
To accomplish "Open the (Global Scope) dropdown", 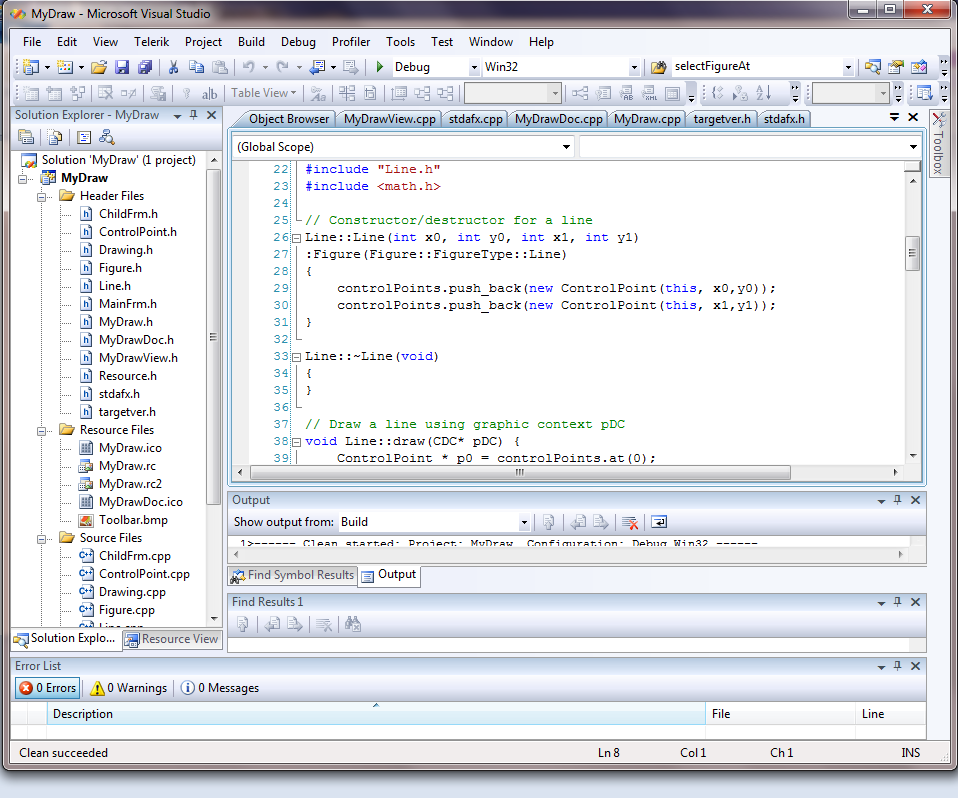I will coord(566,147).
